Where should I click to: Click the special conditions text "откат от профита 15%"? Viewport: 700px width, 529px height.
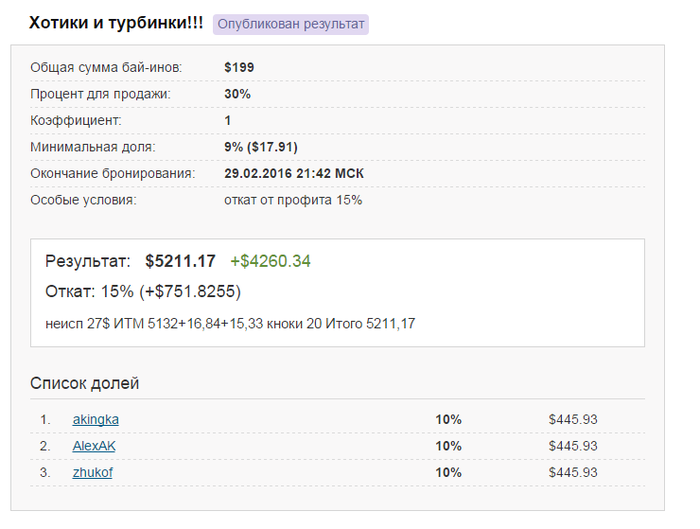tap(293, 200)
